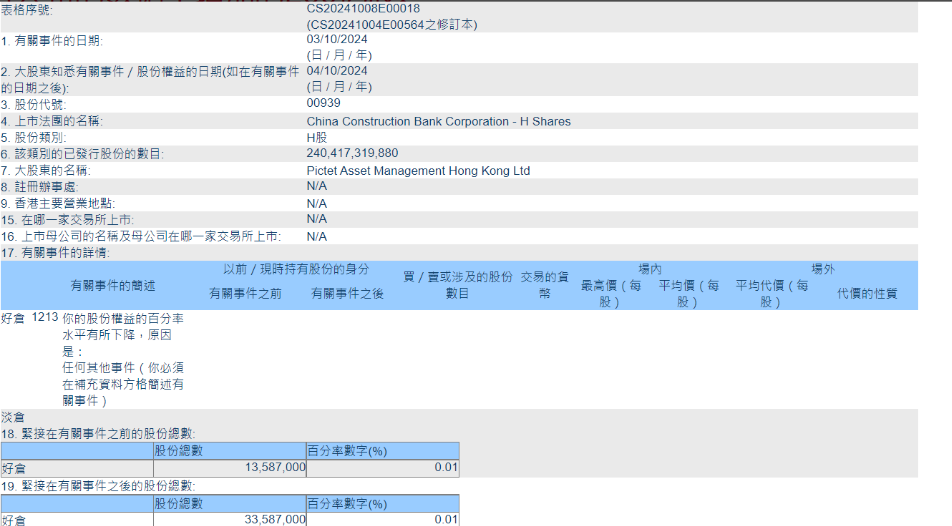The height and width of the screenshot is (526, 952).
Task: Click the 有關事件之前 column header
Action: coord(245,294)
